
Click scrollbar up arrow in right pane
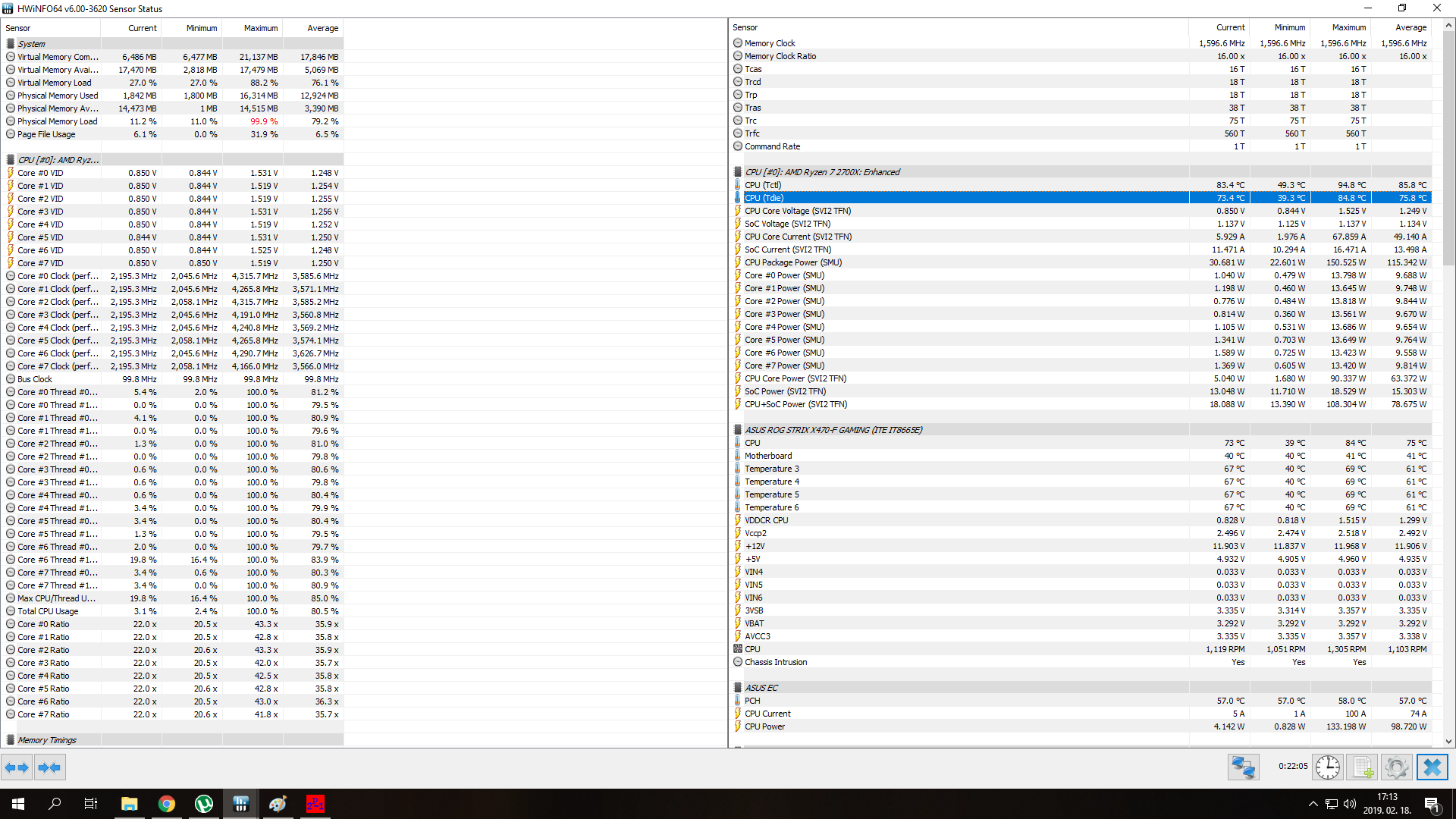click(x=1448, y=26)
